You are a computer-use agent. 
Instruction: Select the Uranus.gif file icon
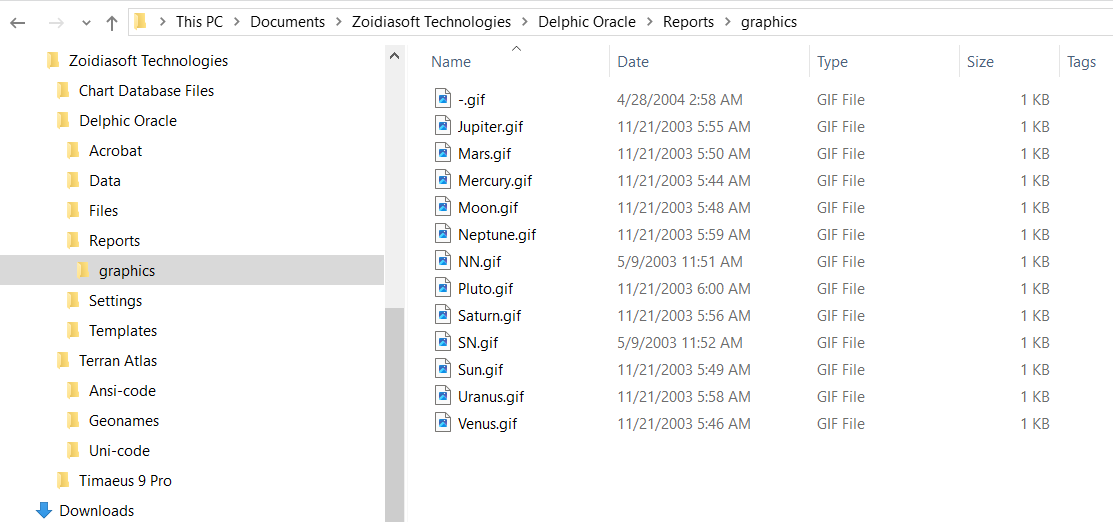click(443, 396)
